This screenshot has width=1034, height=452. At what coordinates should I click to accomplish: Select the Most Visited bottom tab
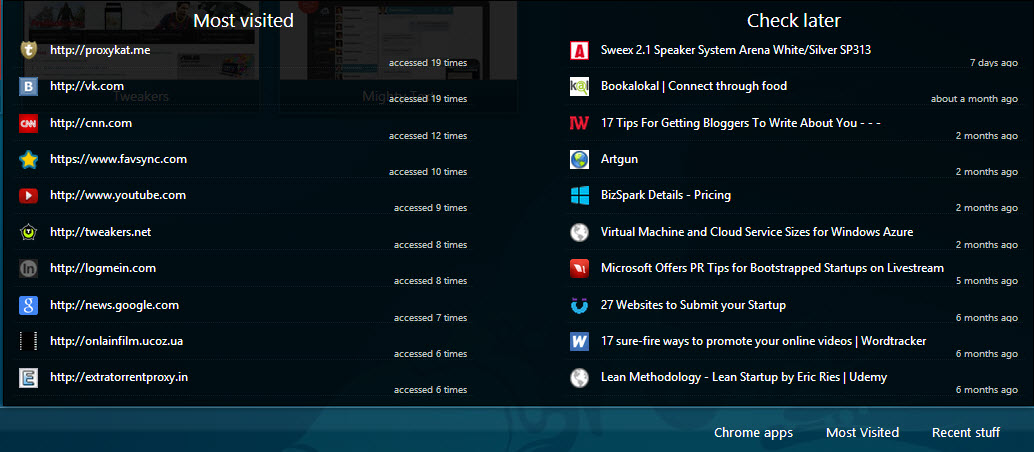pos(862,433)
